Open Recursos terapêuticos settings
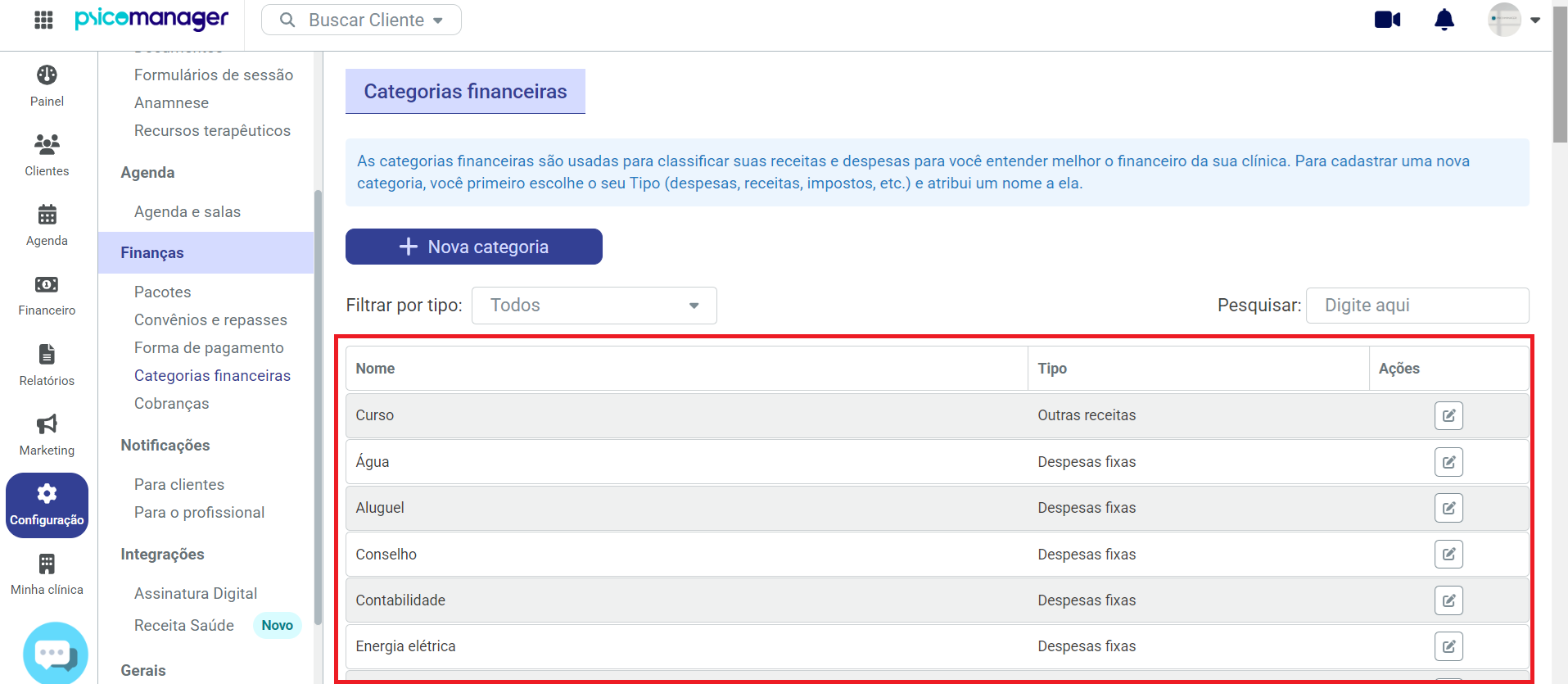The height and width of the screenshot is (684, 1568). point(212,130)
